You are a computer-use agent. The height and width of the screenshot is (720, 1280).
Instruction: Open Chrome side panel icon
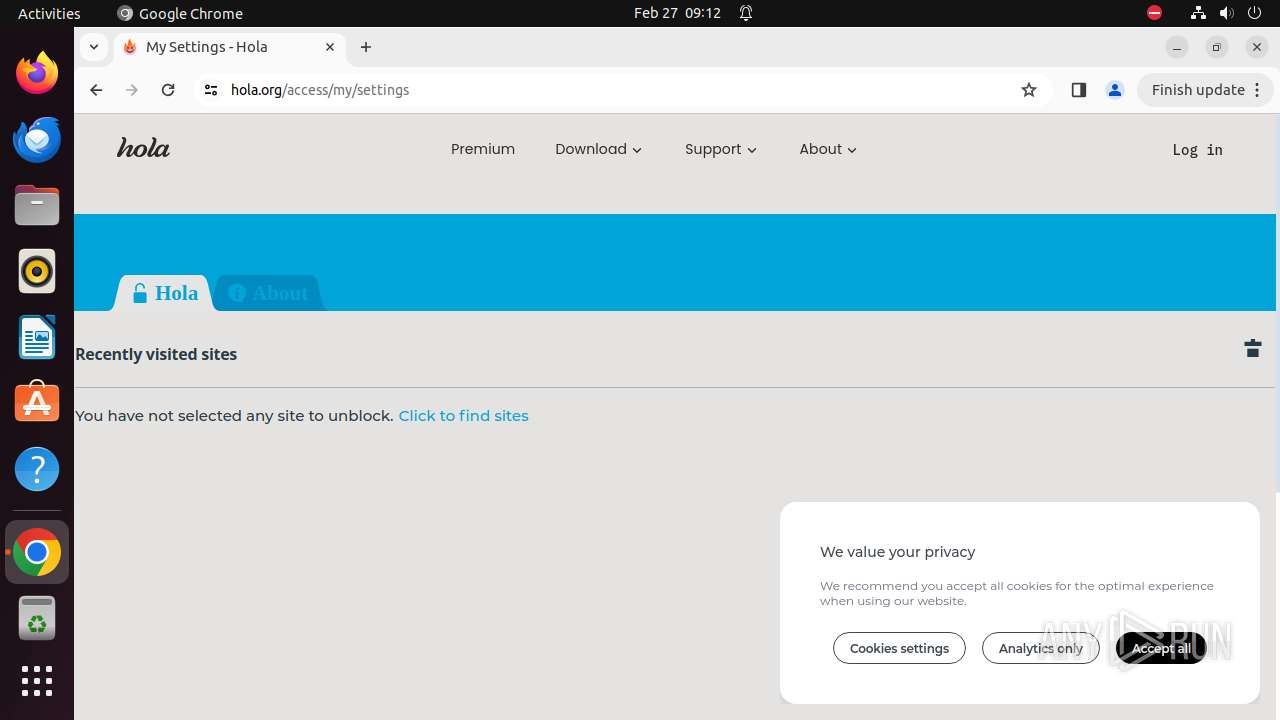[x=1078, y=90]
